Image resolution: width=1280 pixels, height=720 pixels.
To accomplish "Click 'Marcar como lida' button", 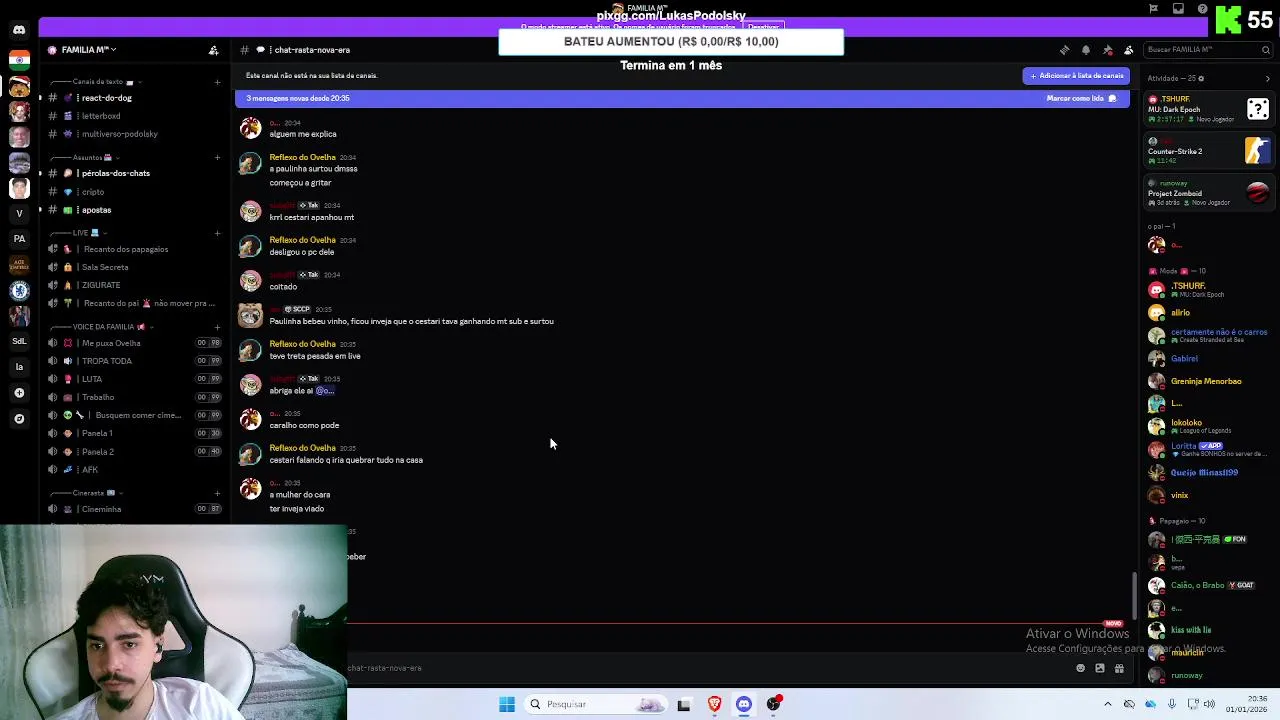I will 1081,98.
